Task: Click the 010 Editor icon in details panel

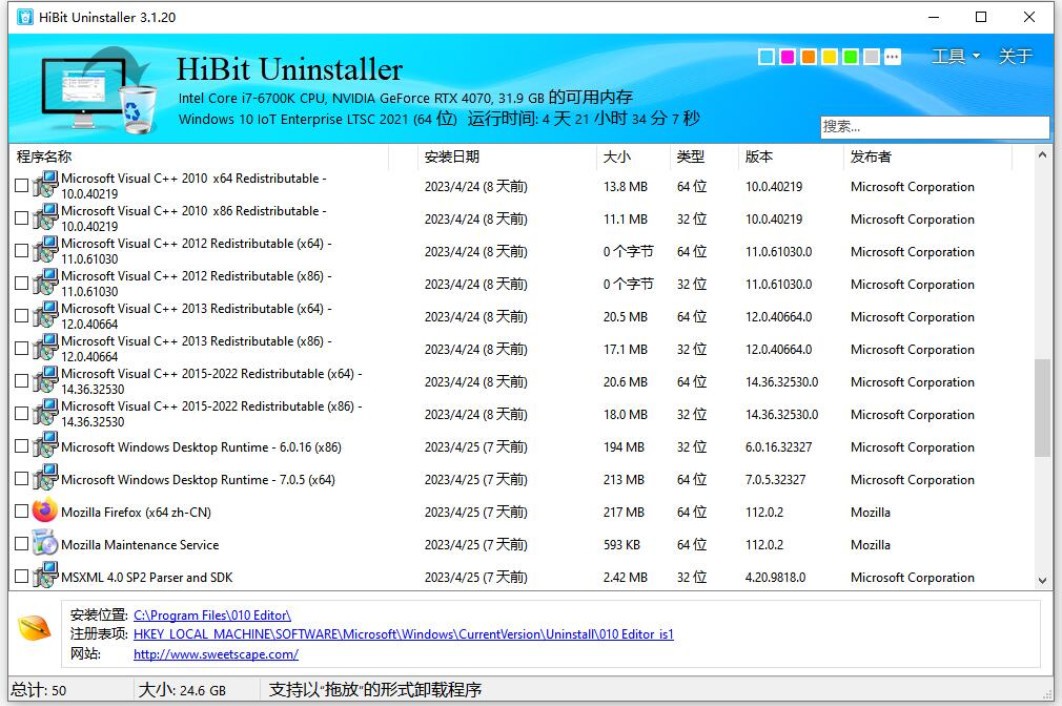Action: click(35, 627)
